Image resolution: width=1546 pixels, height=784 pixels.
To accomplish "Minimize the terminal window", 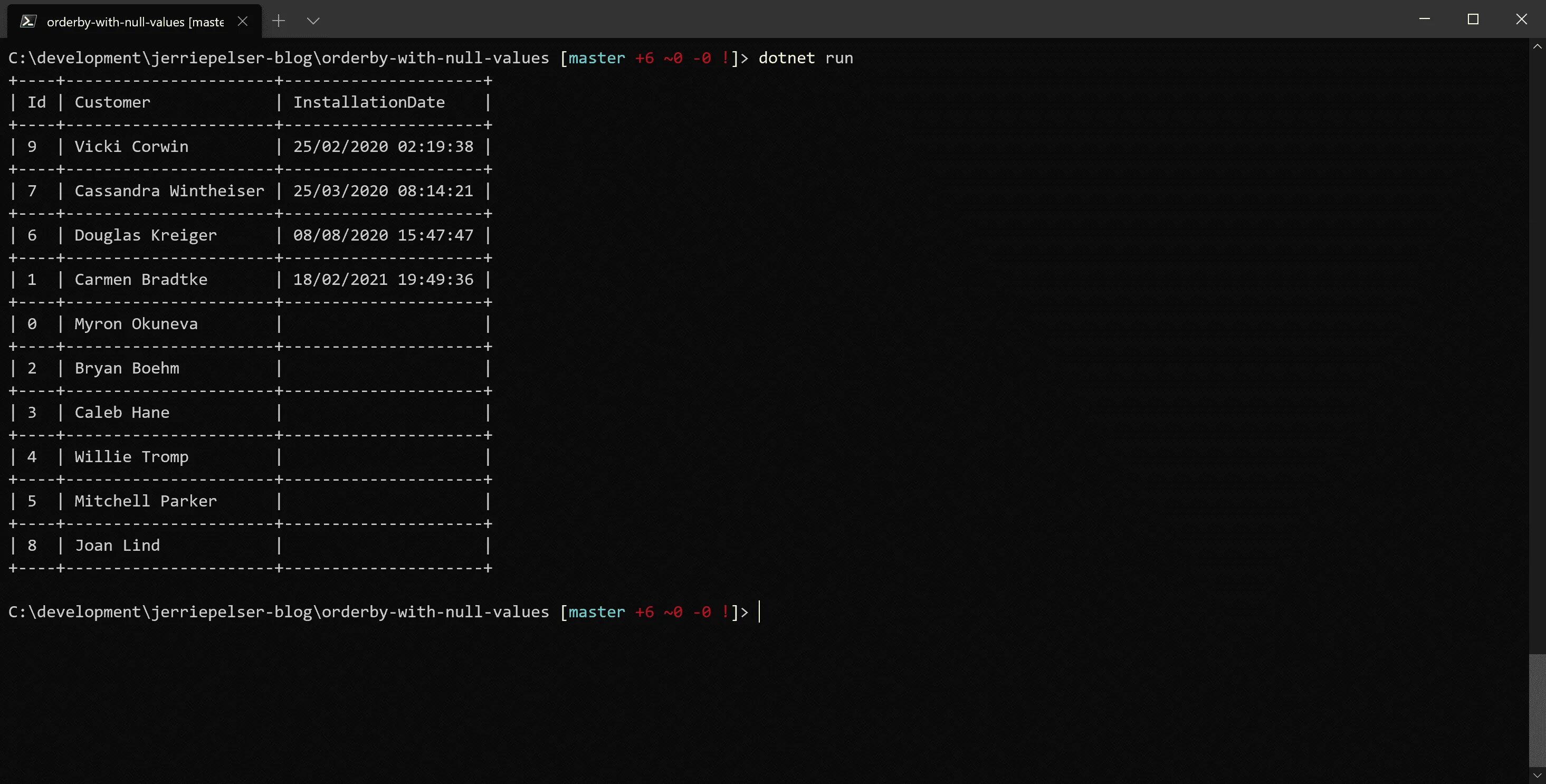I will pyautogui.click(x=1424, y=19).
